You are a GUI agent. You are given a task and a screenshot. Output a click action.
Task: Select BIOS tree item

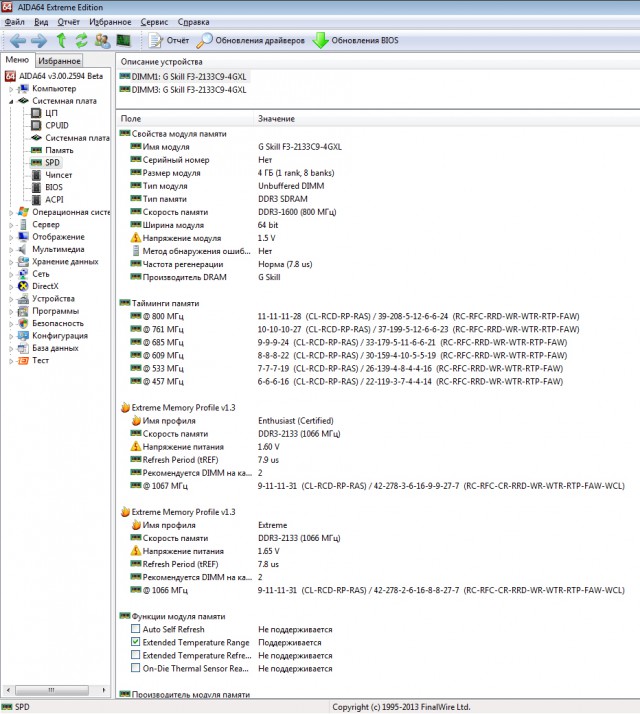pos(47,187)
